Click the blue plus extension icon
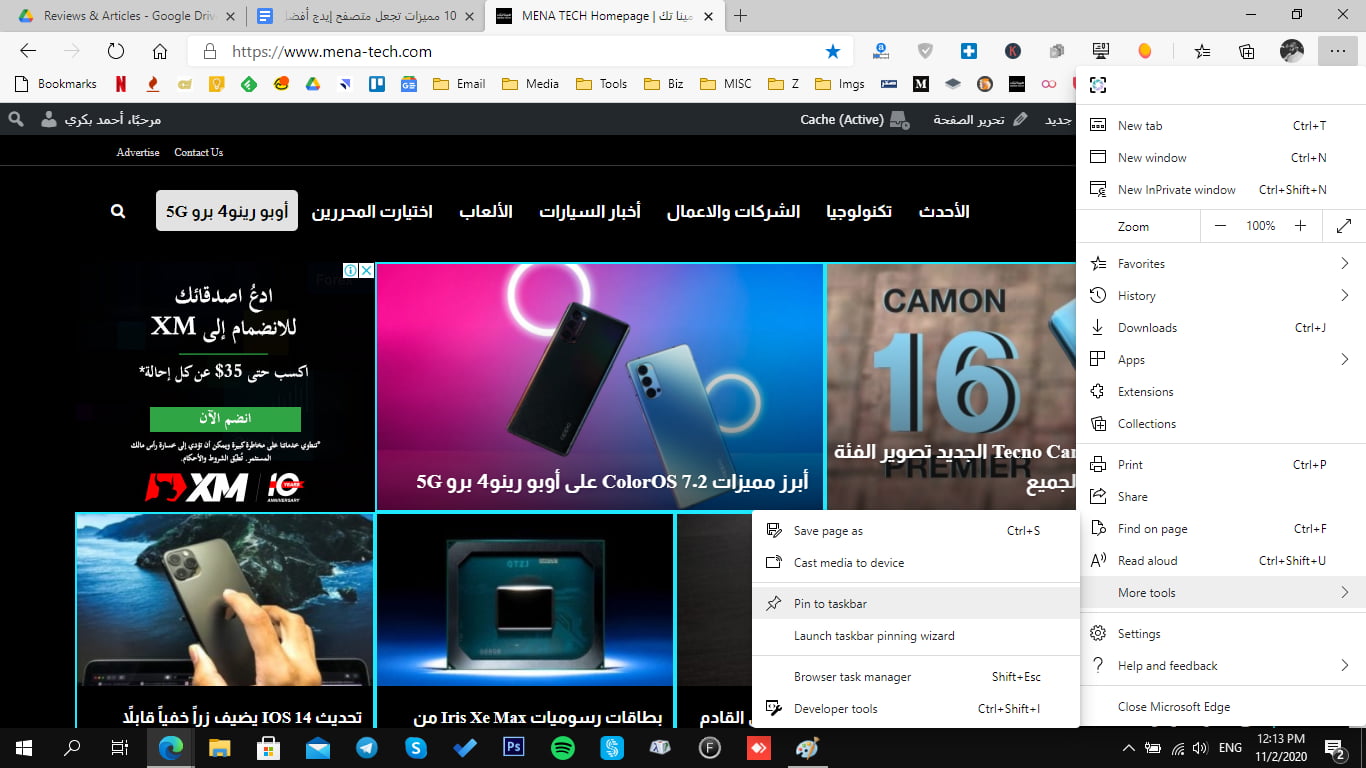This screenshot has height=768, width=1366. pos(969,50)
